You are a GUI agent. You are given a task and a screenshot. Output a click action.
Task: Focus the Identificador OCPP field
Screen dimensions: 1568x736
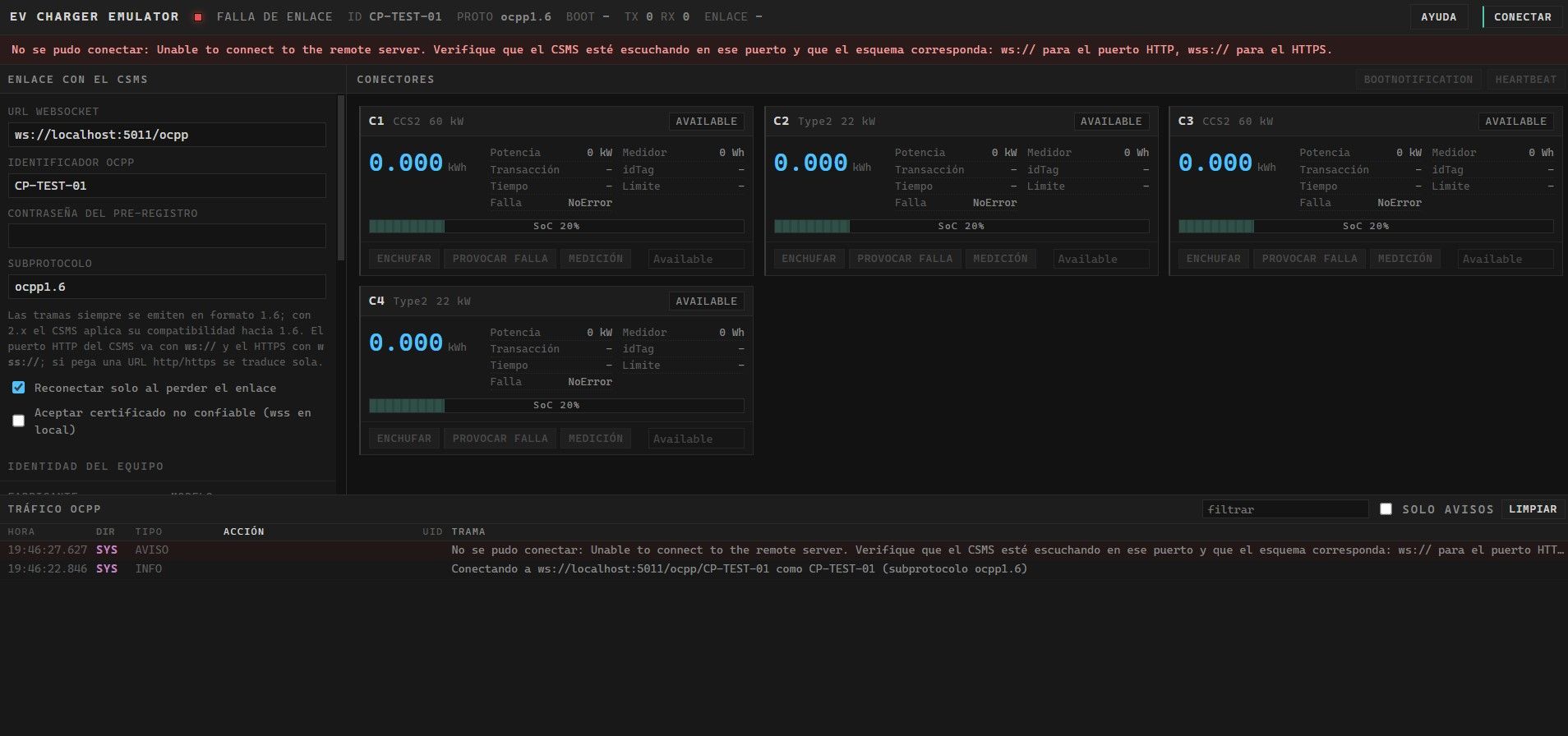coord(167,186)
